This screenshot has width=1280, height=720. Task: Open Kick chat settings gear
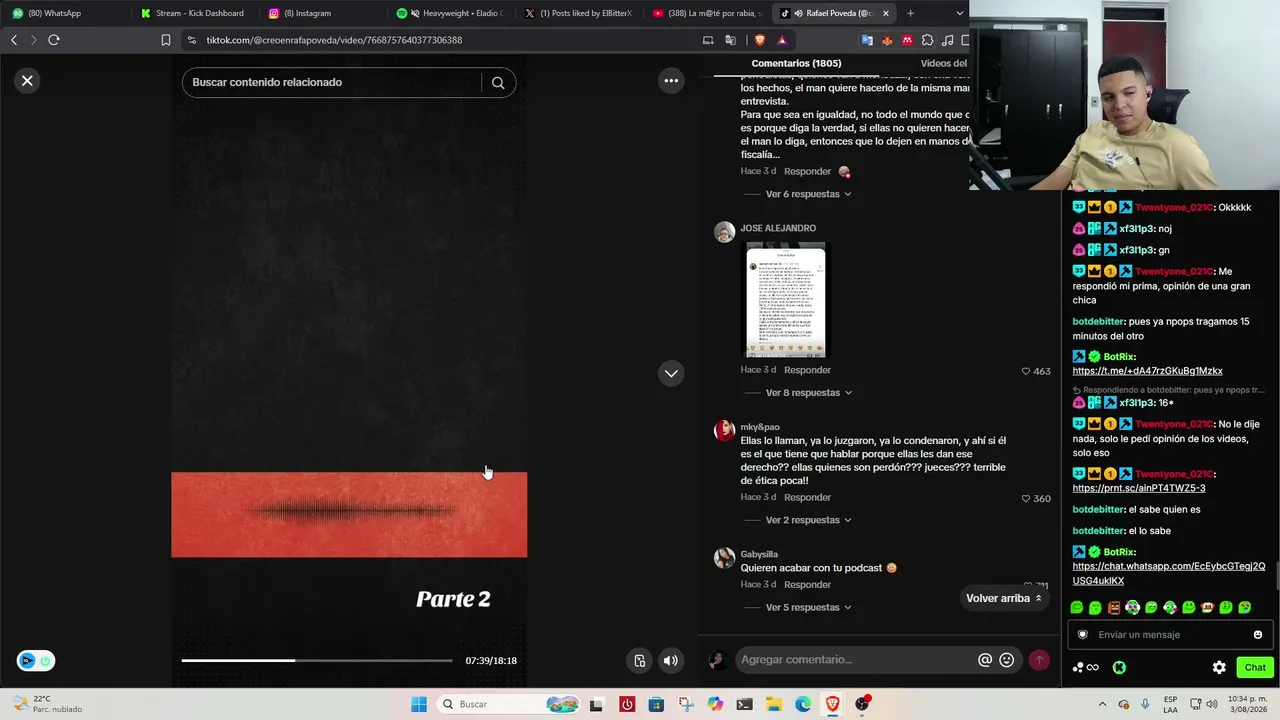1219,667
